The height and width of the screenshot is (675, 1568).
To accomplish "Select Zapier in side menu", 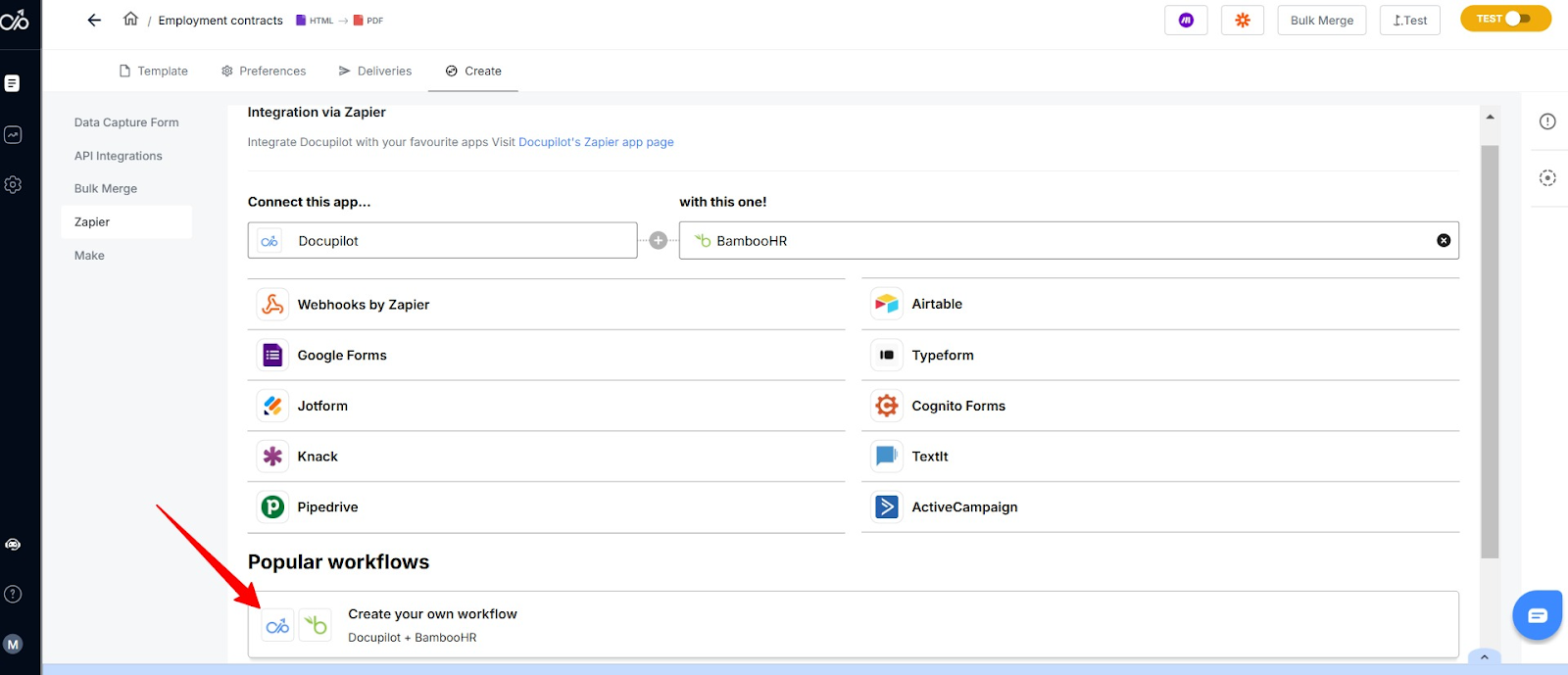I will (x=126, y=221).
